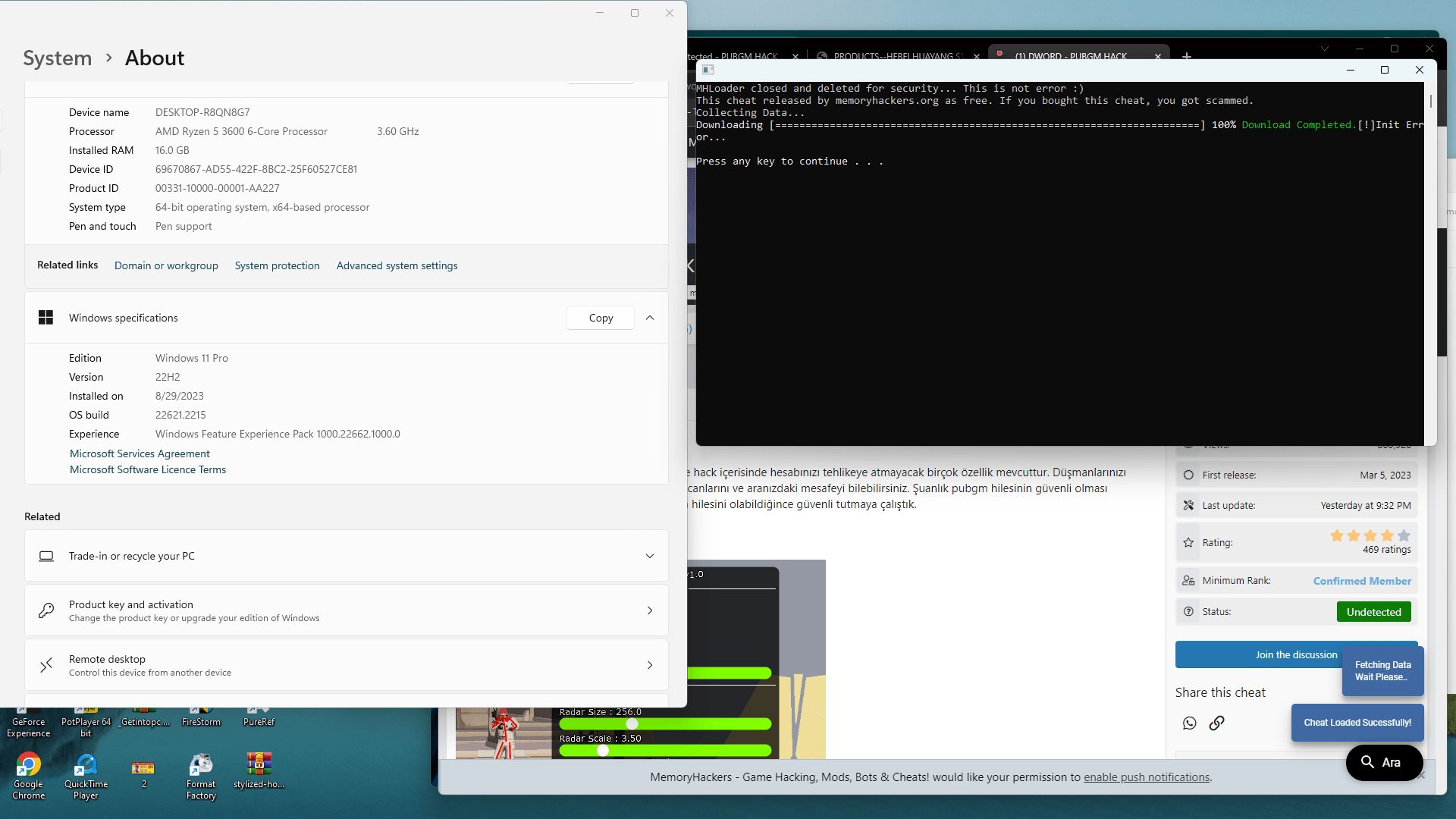Select the _Getintopc... desktop item
The height and width of the screenshot is (819, 1456).
pyautogui.click(x=143, y=718)
